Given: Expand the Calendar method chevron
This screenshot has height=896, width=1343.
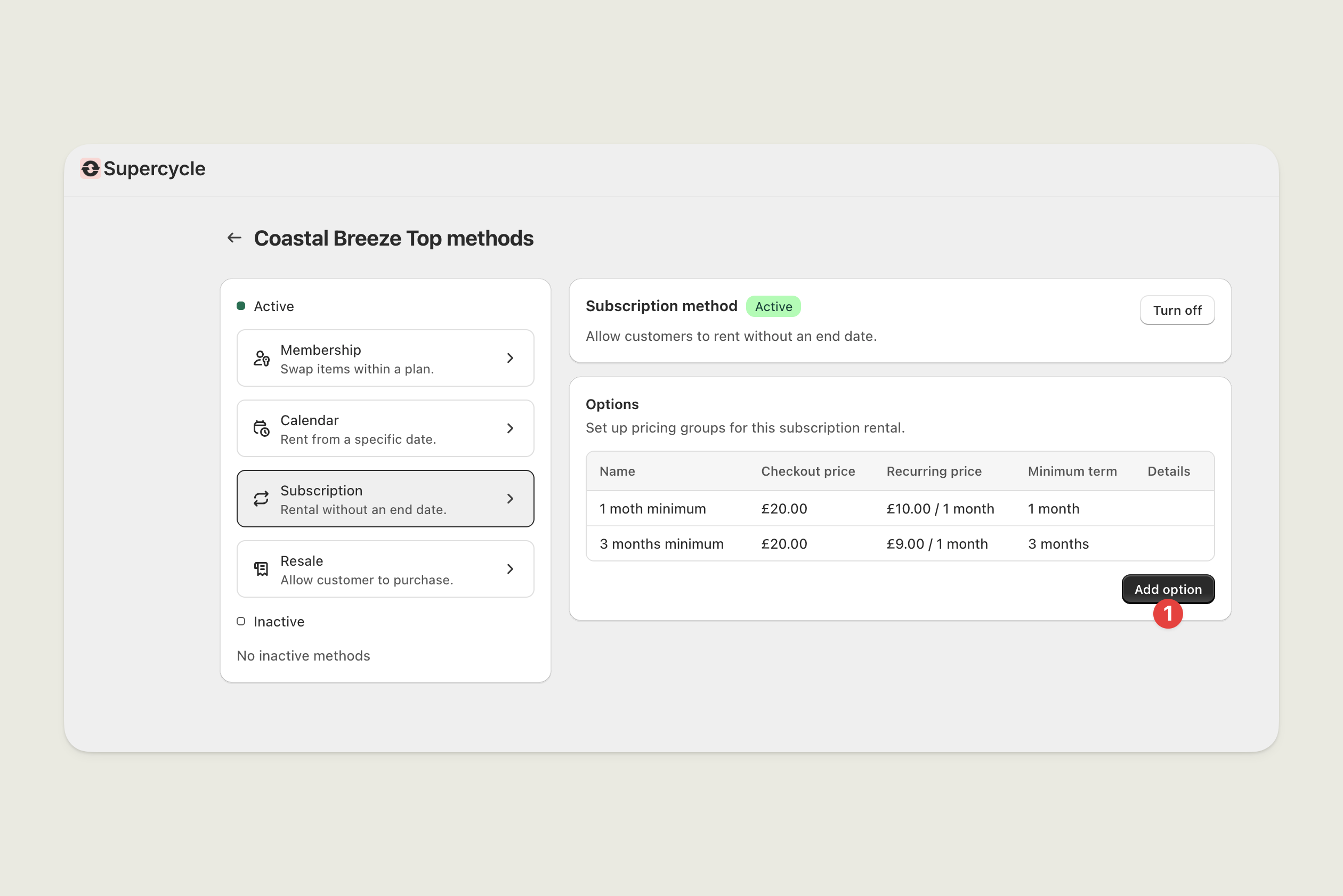Looking at the screenshot, I should [510, 429].
